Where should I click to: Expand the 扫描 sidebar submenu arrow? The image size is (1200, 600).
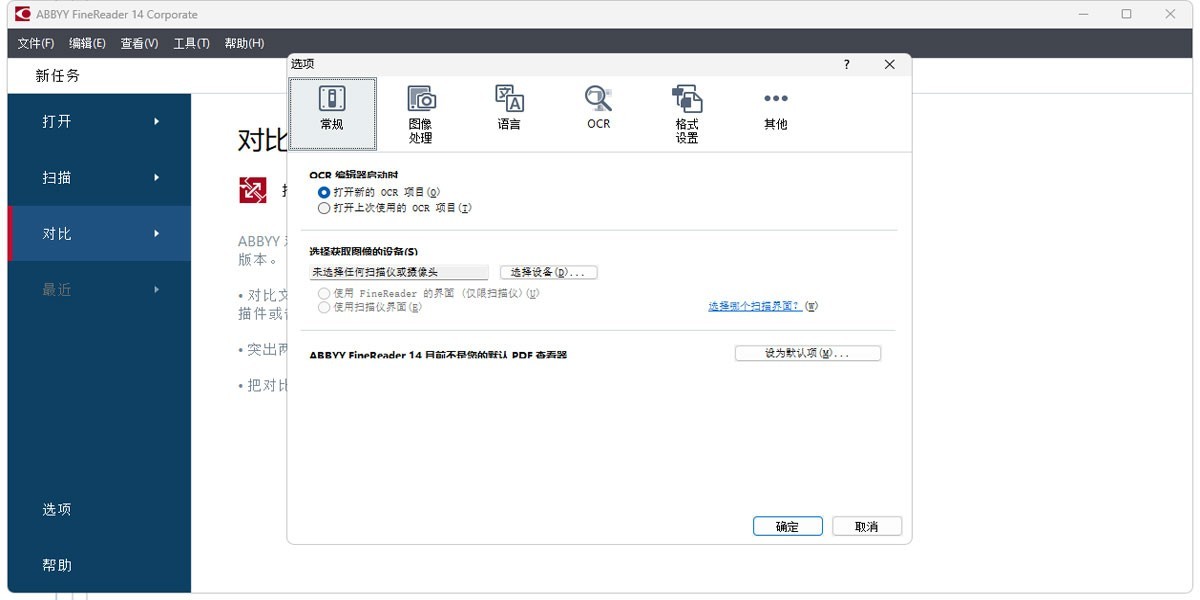(156, 178)
